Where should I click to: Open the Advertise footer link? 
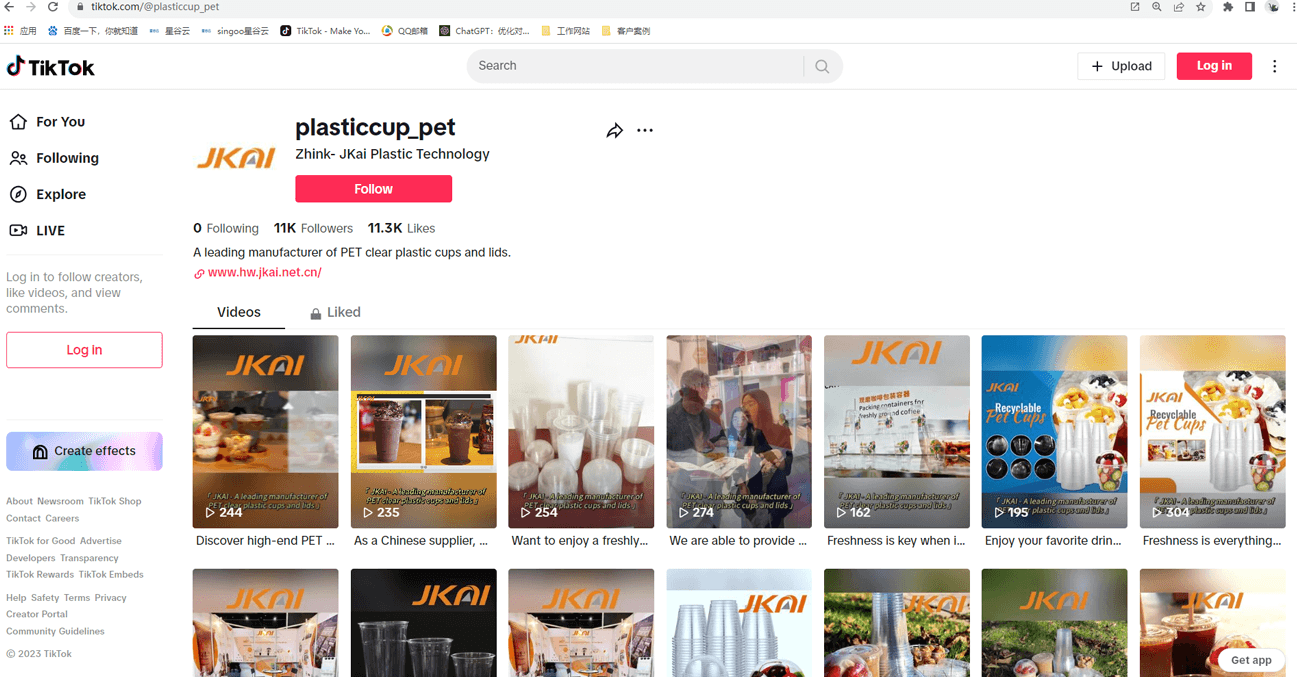click(101, 541)
